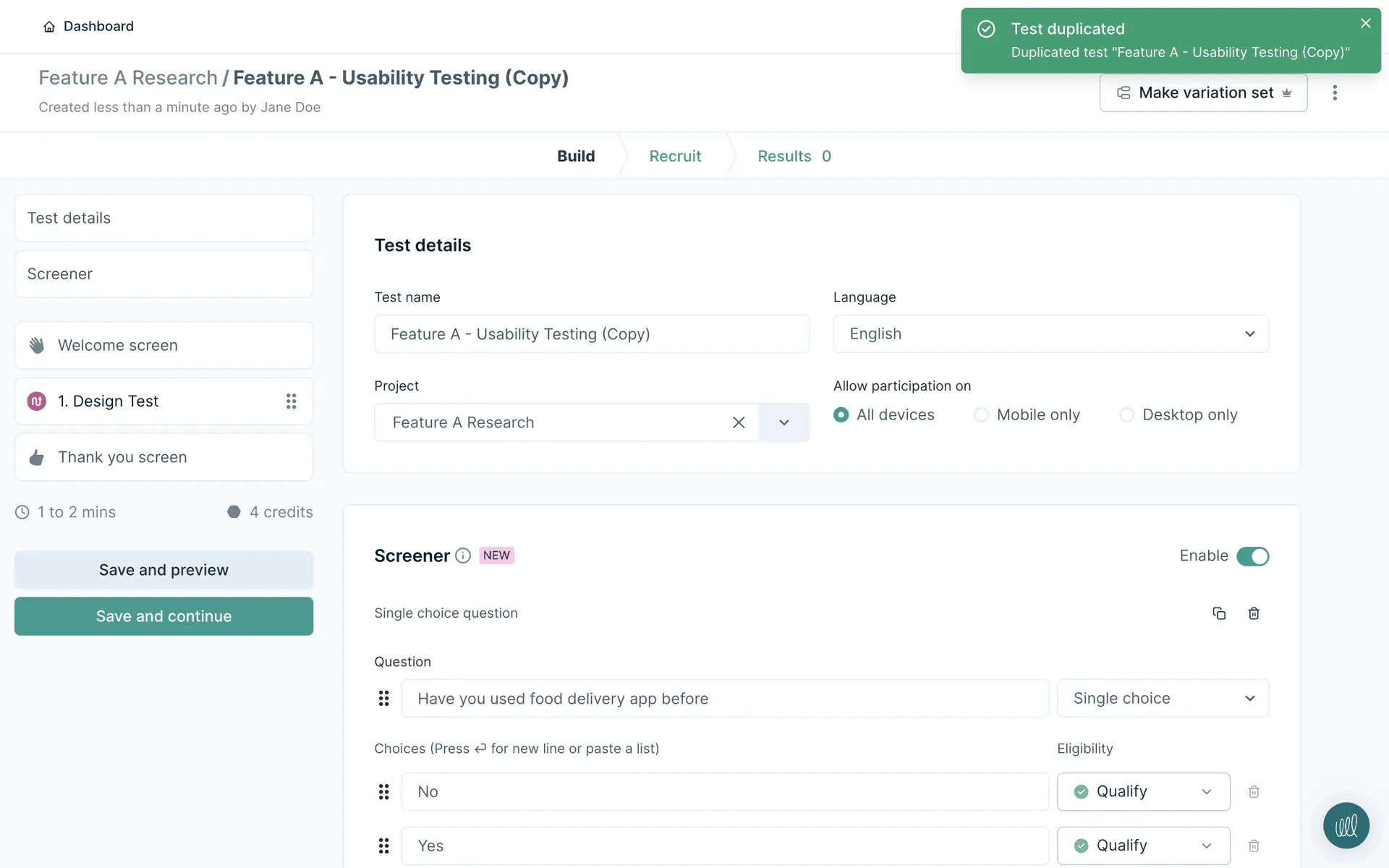Click the Screener info icon
1389x868 pixels.
pyautogui.click(x=463, y=556)
